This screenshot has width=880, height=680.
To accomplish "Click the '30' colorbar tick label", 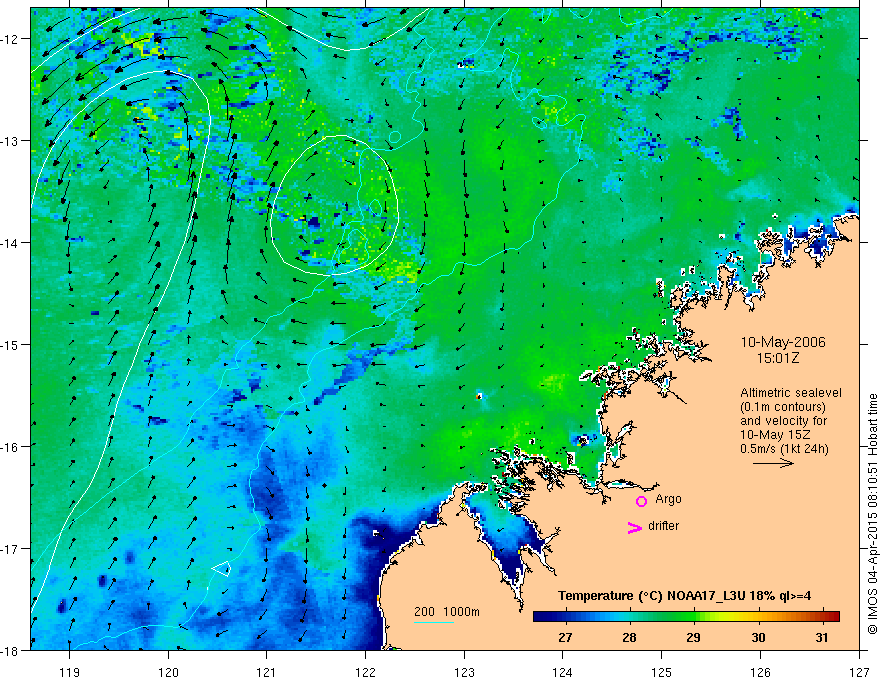I will 758,637.
